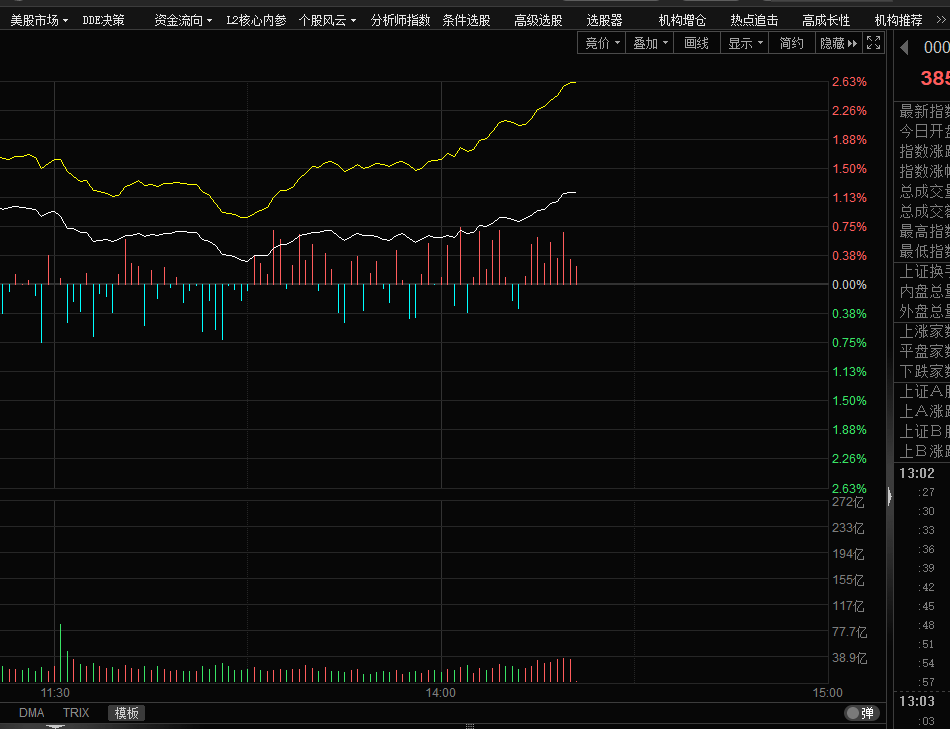This screenshot has width=950, height=729.
Task: Switch to the TRIX indicator tab
Action: click(x=76, y=713)
